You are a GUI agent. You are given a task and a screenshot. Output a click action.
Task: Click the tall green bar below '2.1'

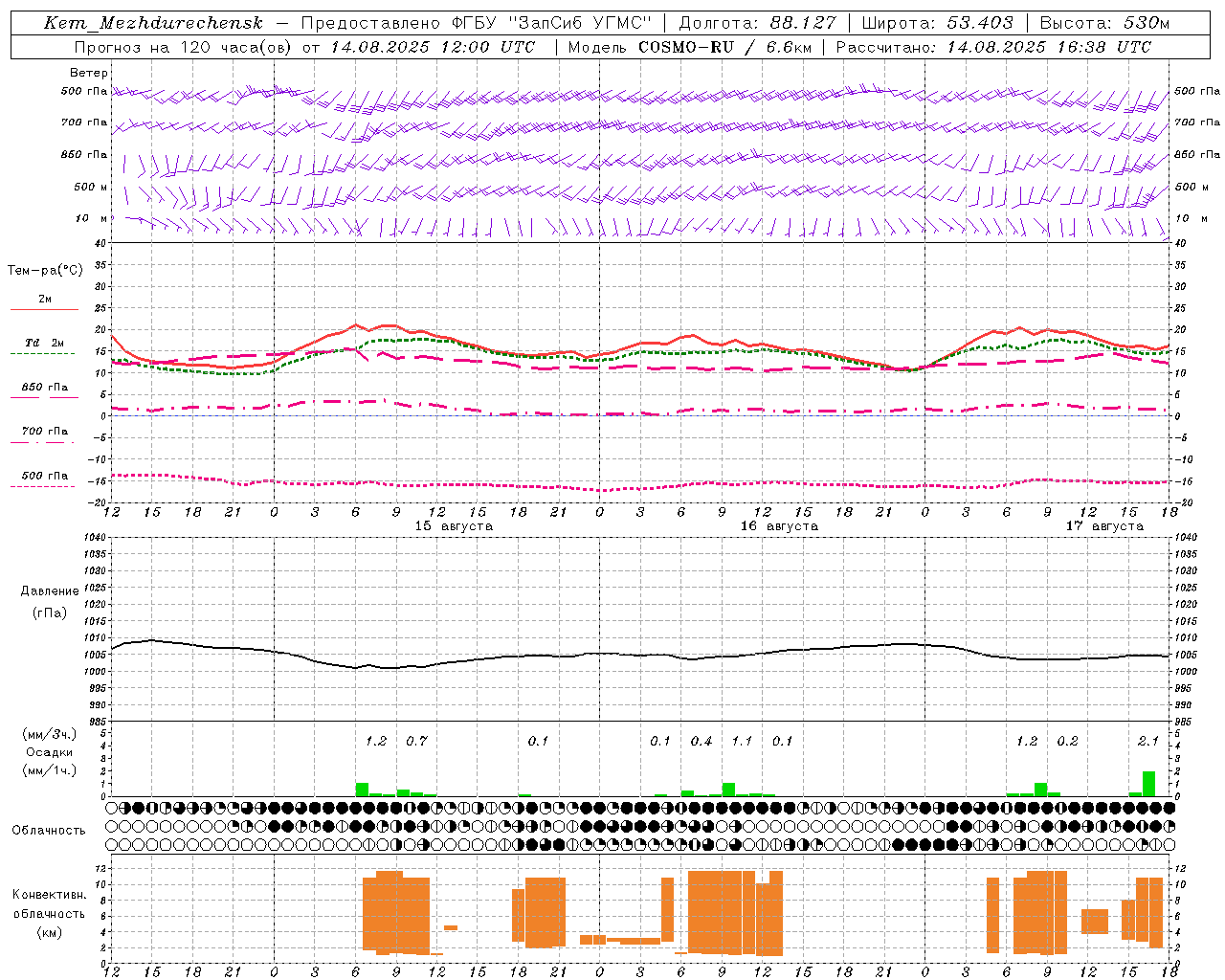1148,784
